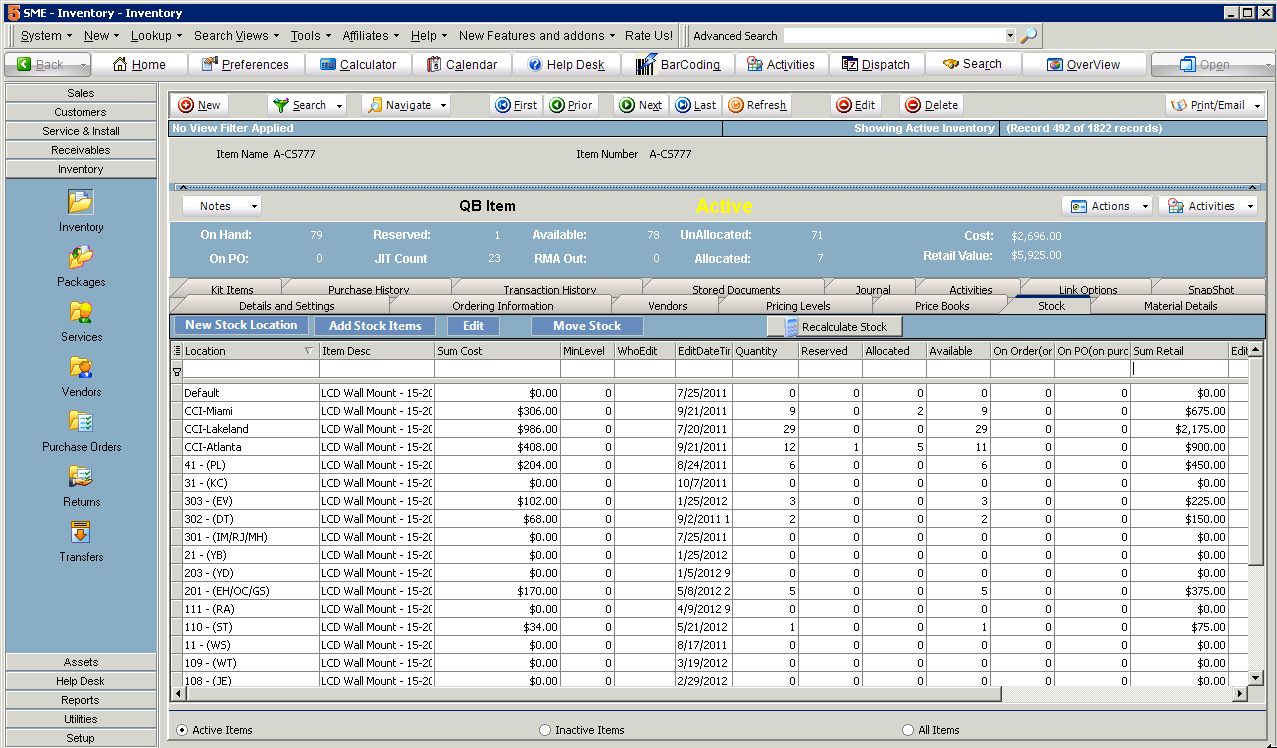Open the Purchase Orders sidebar icon
Viewport: 1277px width, 748px height.
pos(81,422)
